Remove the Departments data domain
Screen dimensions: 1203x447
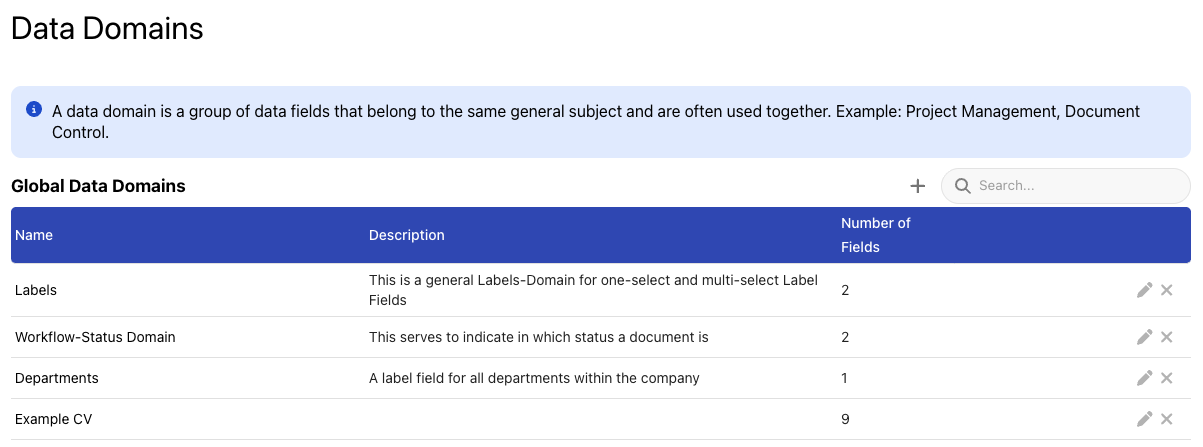click(1166, 378)
